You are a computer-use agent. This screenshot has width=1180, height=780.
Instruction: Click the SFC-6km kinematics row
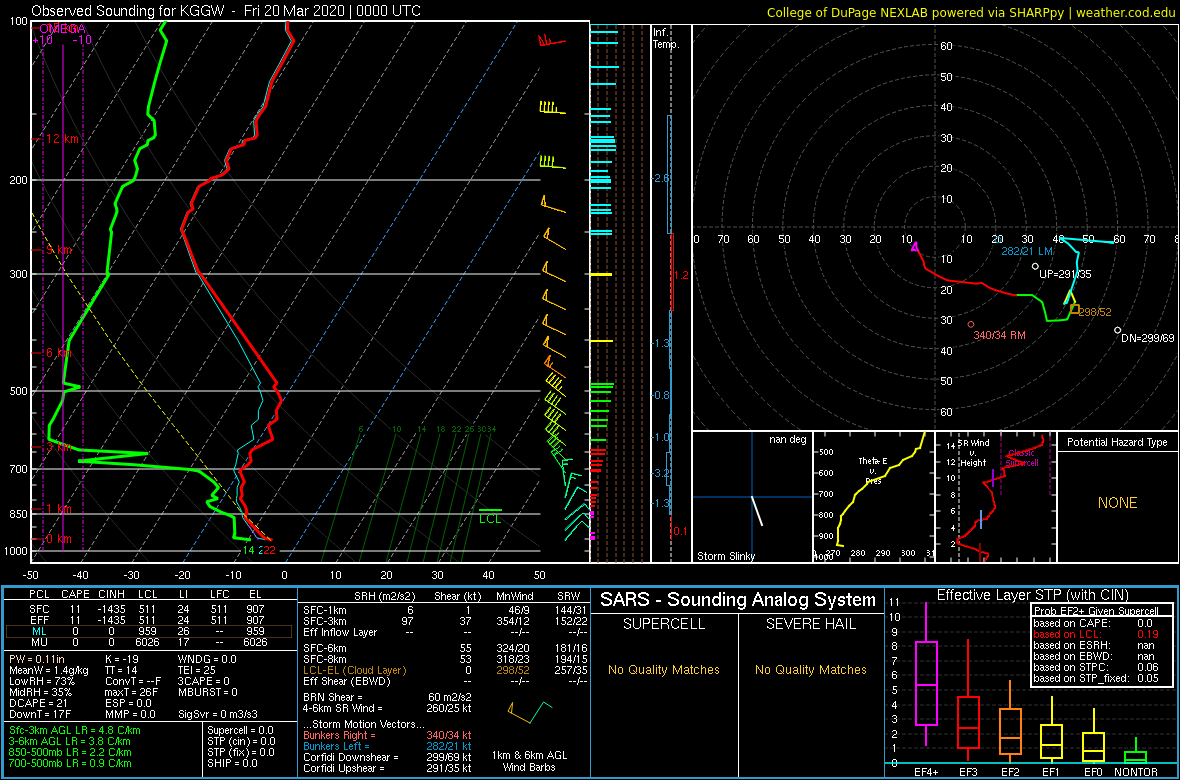445,648
